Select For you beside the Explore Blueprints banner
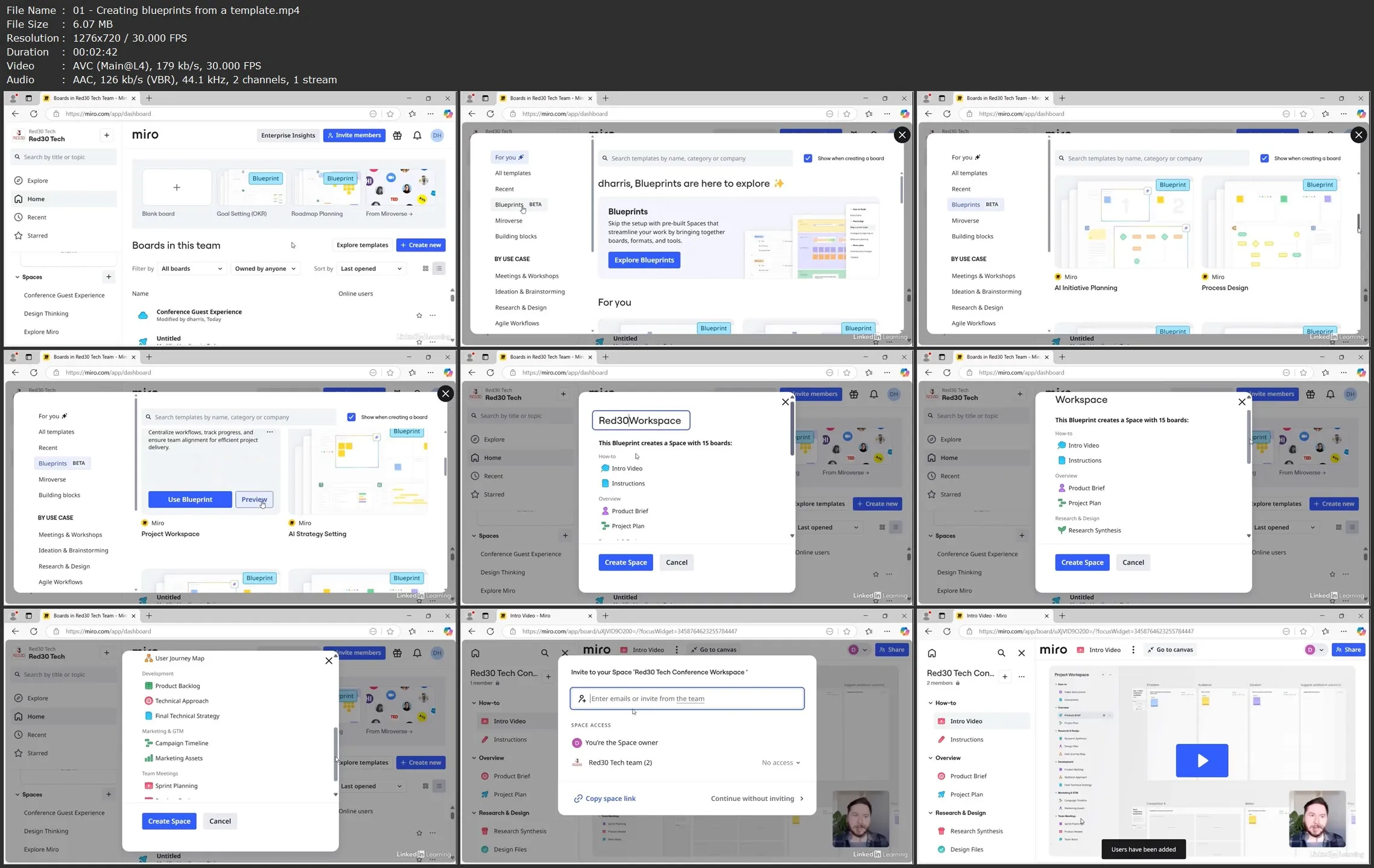The image size is (1374, 868). point(509,157)
